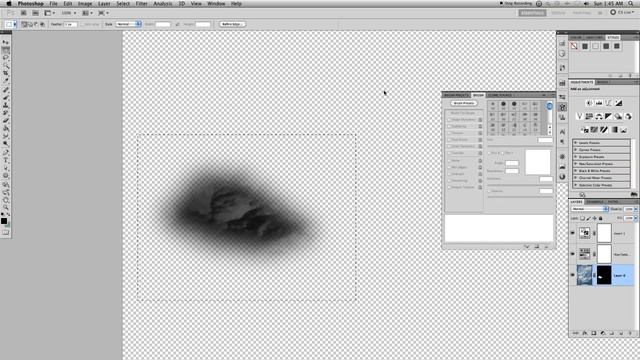Add a Vibrance adjustment
This screenshot has width=640, height=360.
pyautogui.click(x=579, y=117)
